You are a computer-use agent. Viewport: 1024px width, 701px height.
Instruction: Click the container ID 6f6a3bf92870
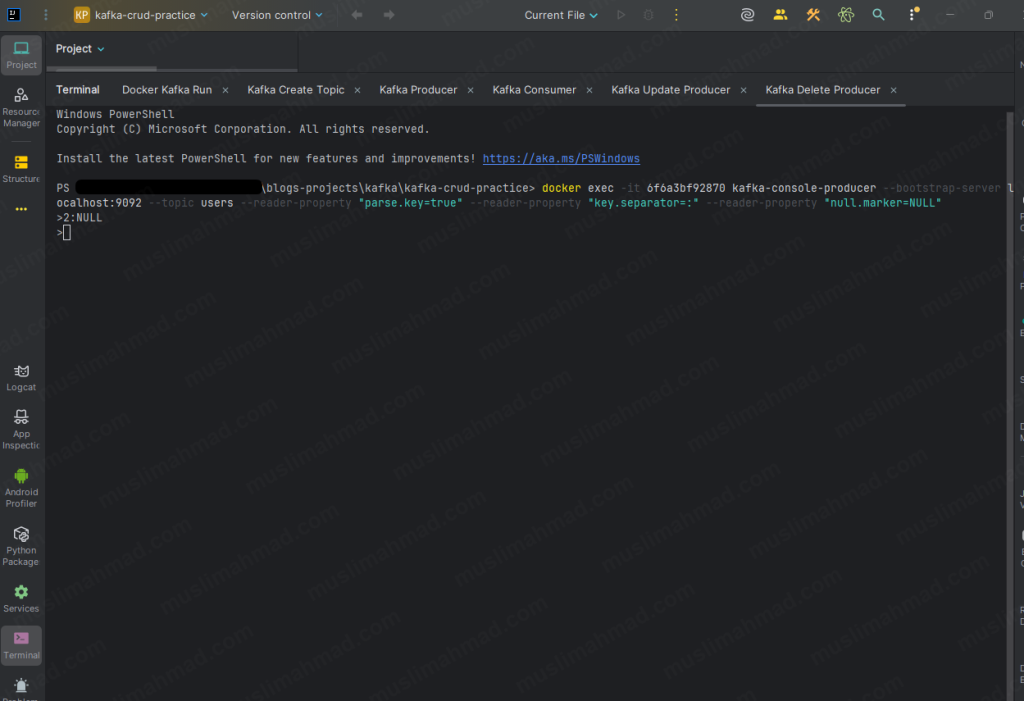tap(686, 188)
